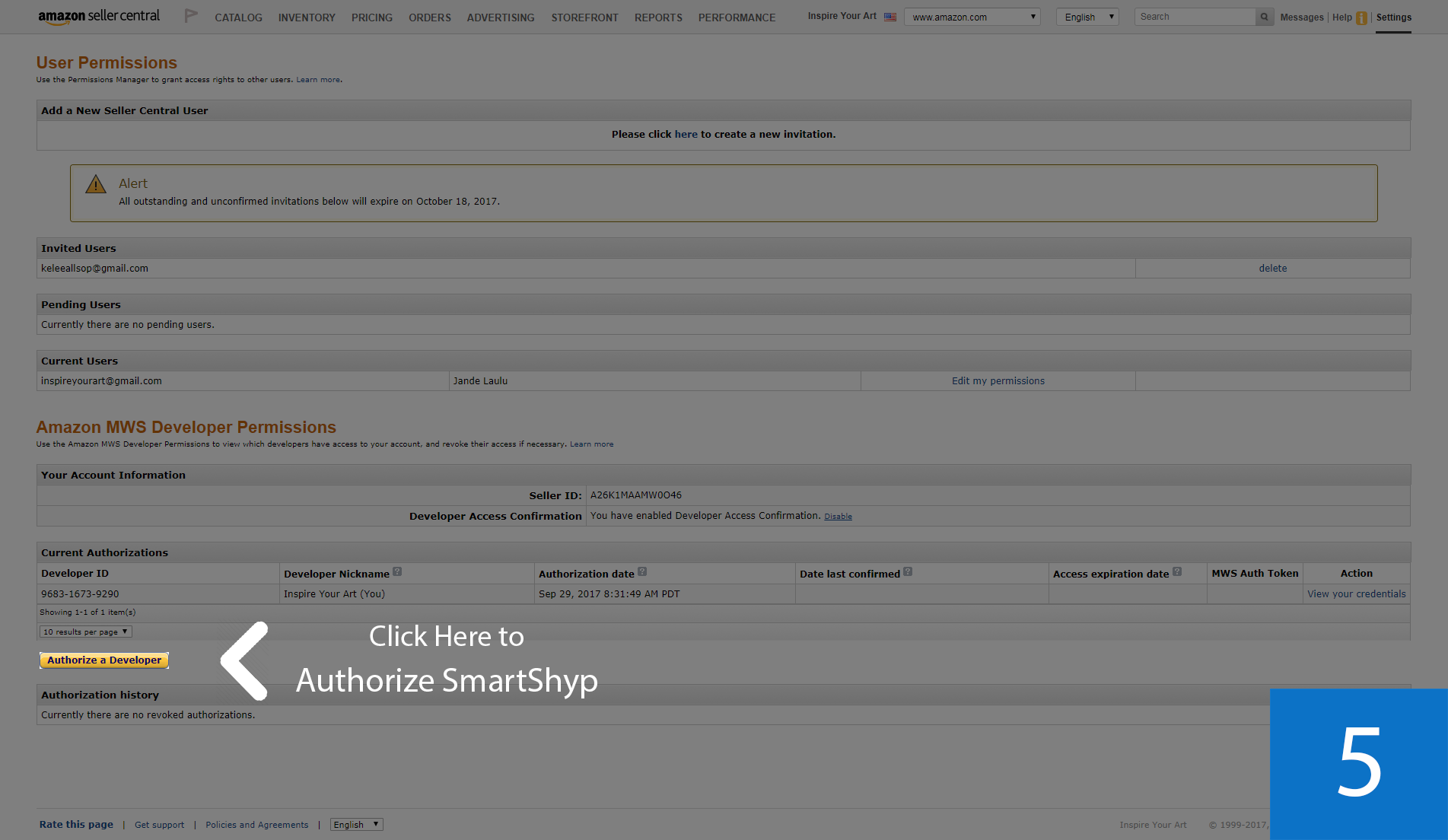Open Help link in header
Viewport: 1448px width, 840px height.
(1341, 17)
